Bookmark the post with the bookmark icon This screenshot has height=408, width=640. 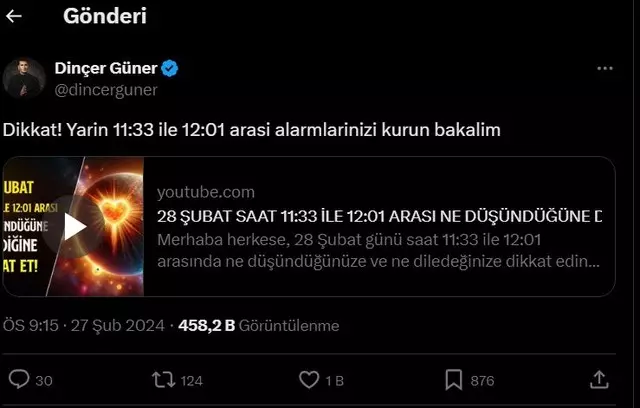[x=453, y=380]
